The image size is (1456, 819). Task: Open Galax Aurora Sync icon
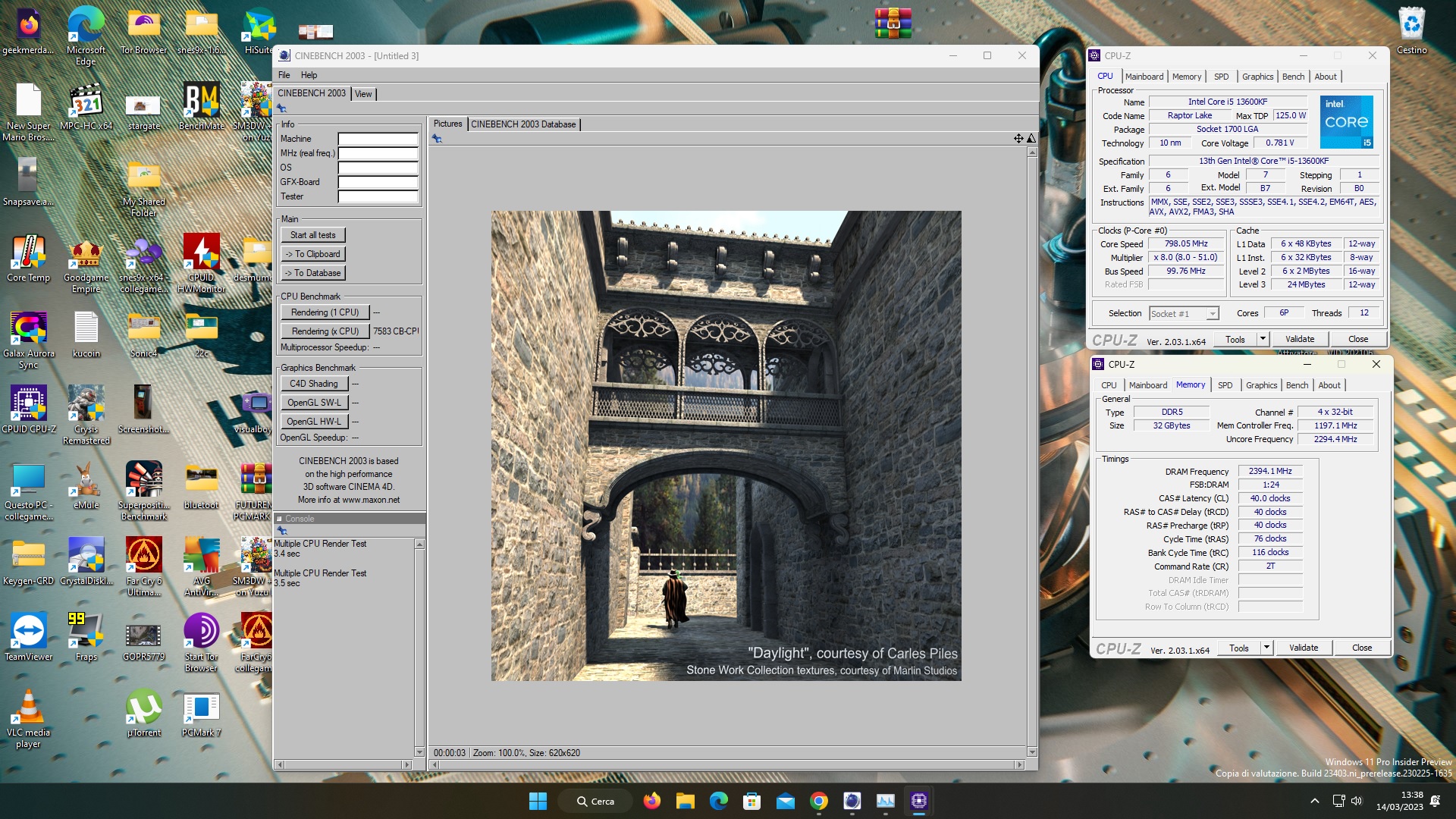(28, 340)
